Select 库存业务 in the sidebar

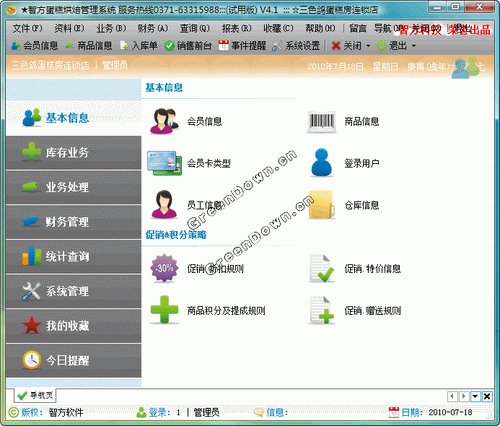[x=73, y=153]
